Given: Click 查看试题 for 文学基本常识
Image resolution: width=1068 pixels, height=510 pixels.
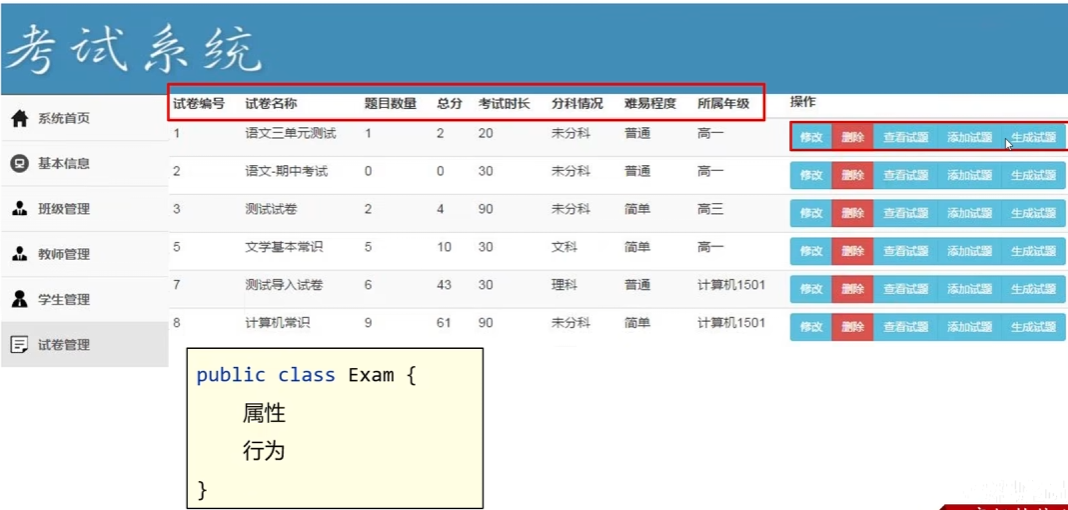Looking at the screenshot, I should point(905,251).
